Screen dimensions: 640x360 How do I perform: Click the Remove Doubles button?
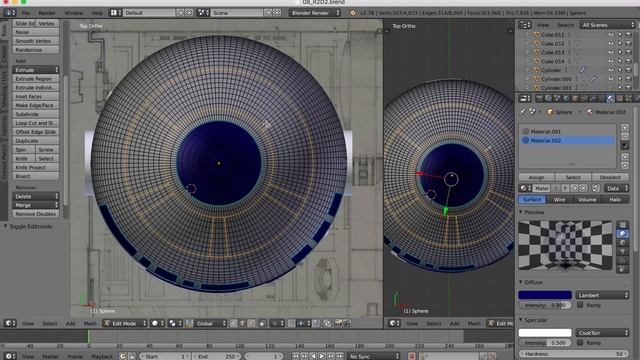click(x=36, y=214)
